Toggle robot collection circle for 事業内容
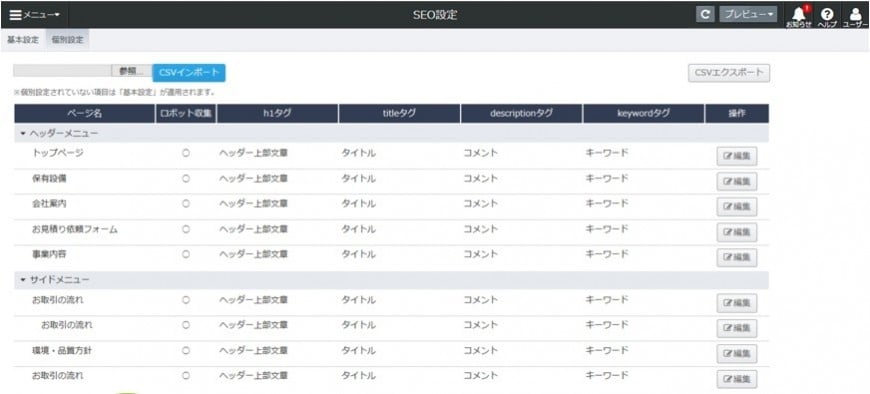Image resolution: width=870 pixels, height=394 pixels. [186, 254]
